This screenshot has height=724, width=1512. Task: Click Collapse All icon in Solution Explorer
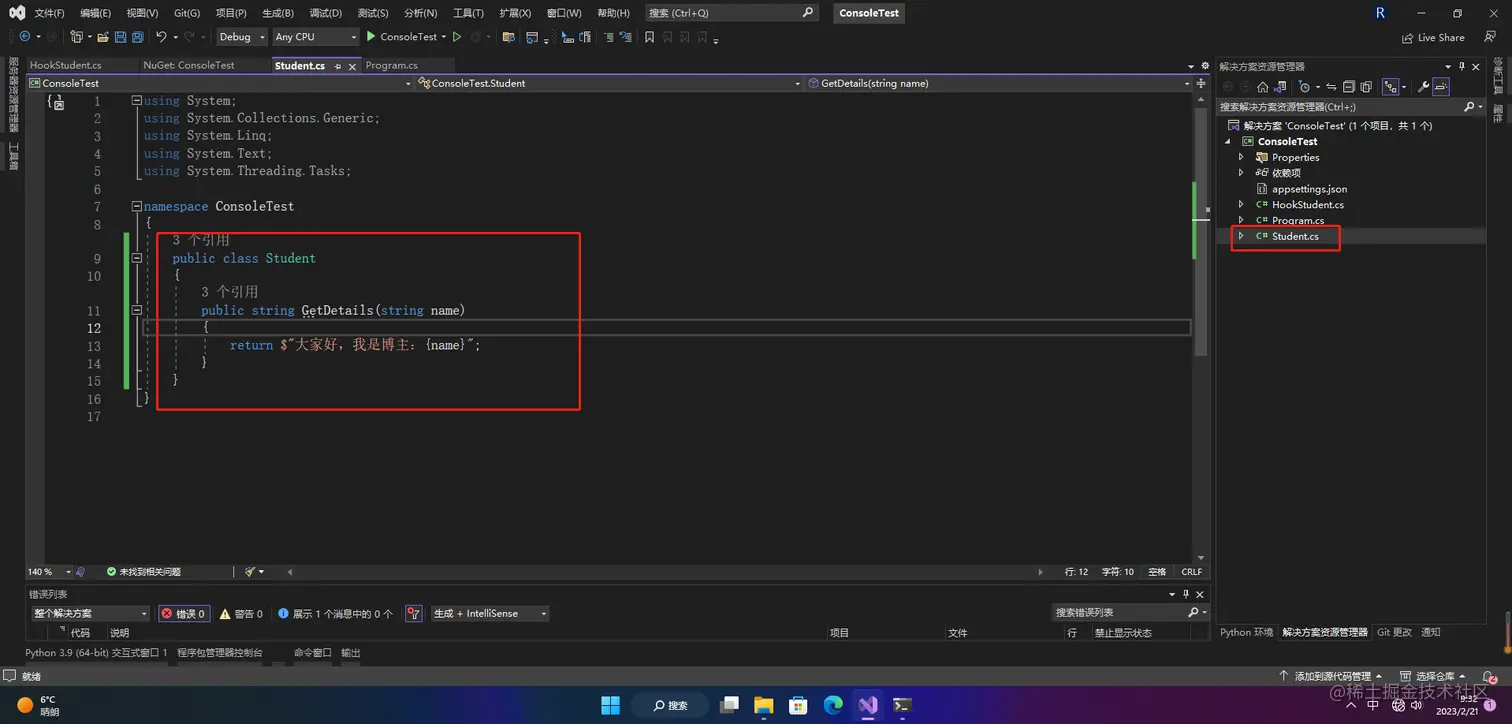1349,87
